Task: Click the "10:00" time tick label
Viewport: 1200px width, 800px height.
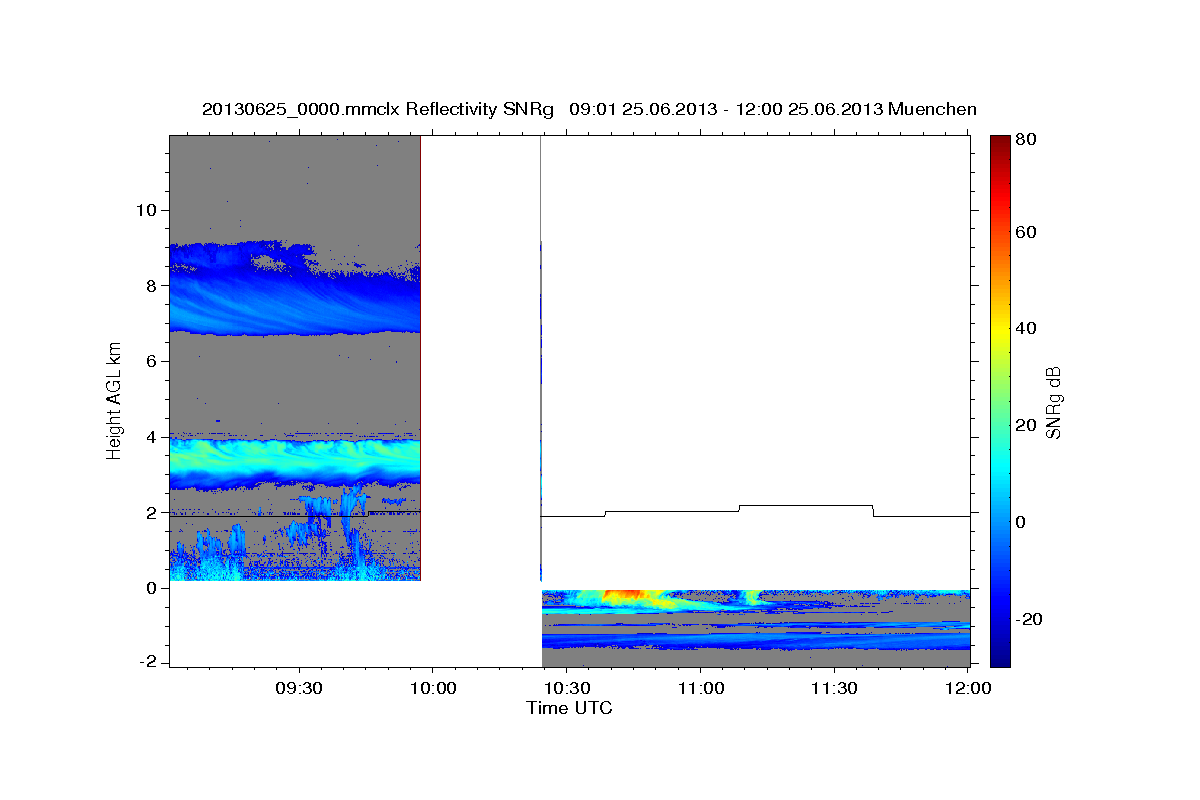Action: coord(433,688)
